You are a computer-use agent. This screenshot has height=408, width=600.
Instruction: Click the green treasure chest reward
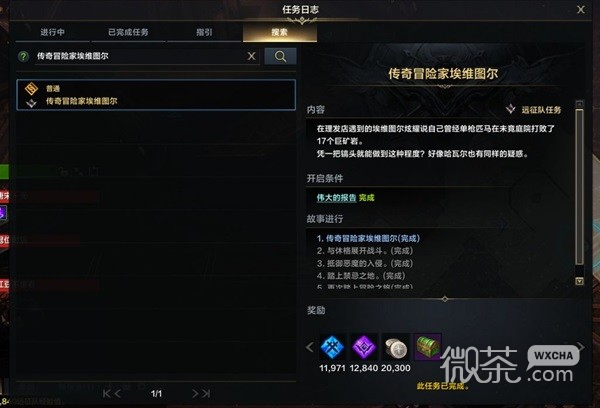pos(427,347)
